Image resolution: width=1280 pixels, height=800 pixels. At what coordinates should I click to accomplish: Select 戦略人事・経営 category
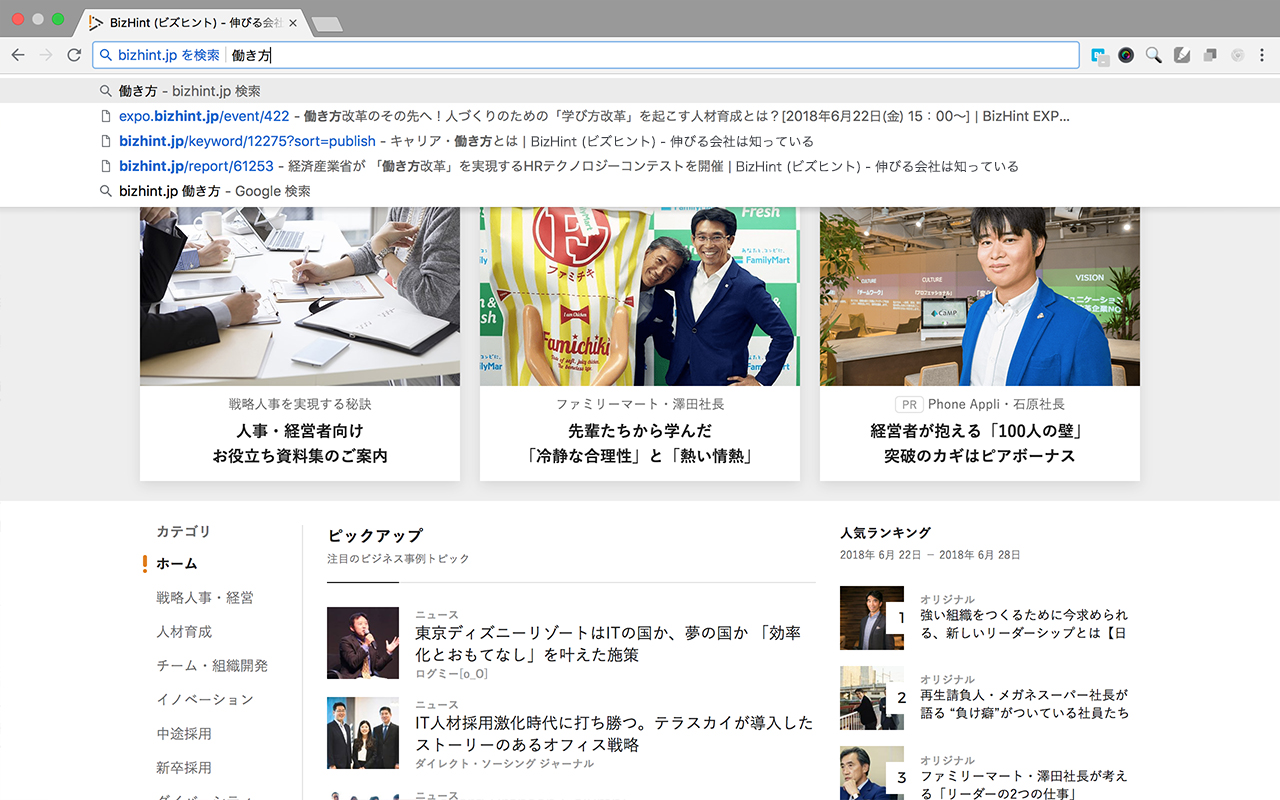pyautogui.click(x=205, y=598)
